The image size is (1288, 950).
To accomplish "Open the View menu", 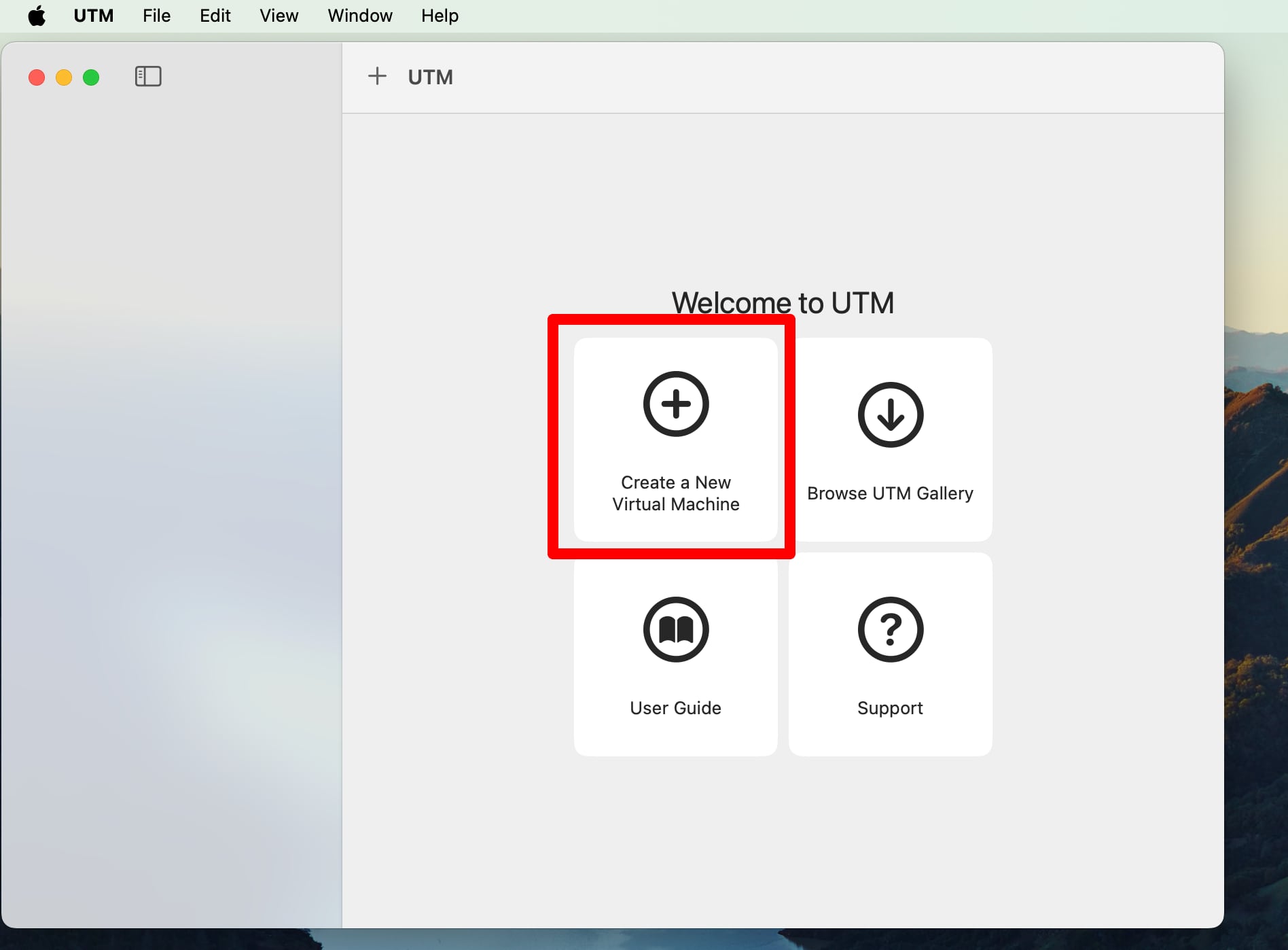I will (x=279, y=16).
